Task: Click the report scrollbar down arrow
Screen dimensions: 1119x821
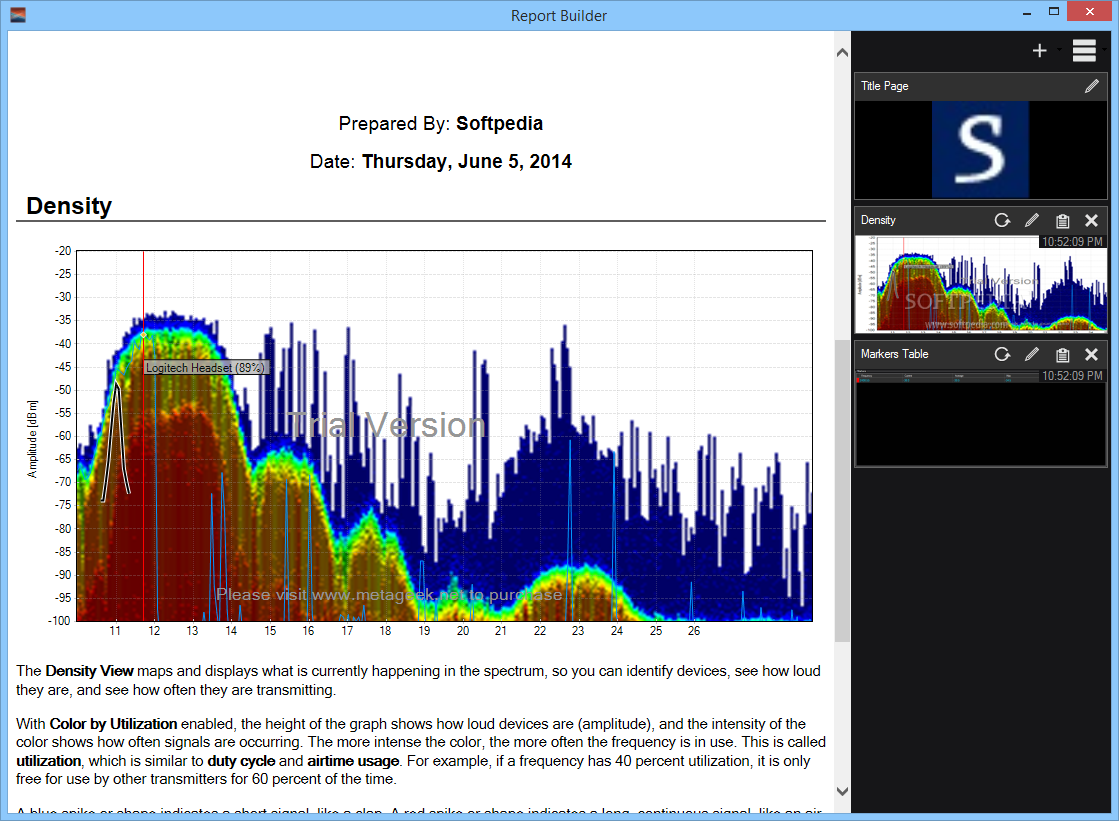Action: (842, 791)
